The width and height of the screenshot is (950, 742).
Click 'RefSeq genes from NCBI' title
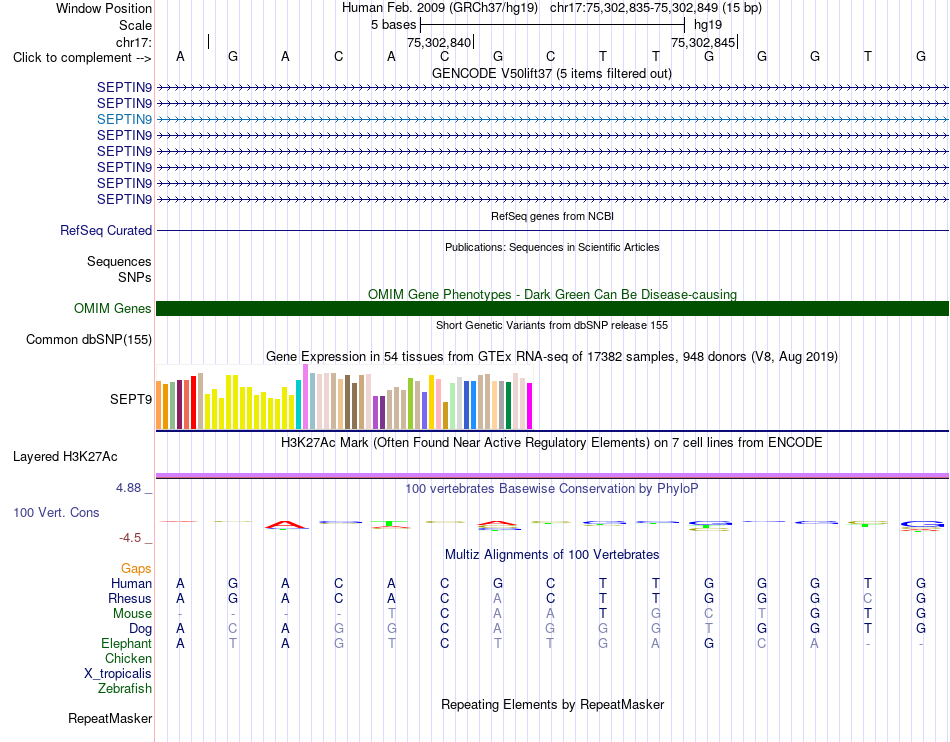552,216
